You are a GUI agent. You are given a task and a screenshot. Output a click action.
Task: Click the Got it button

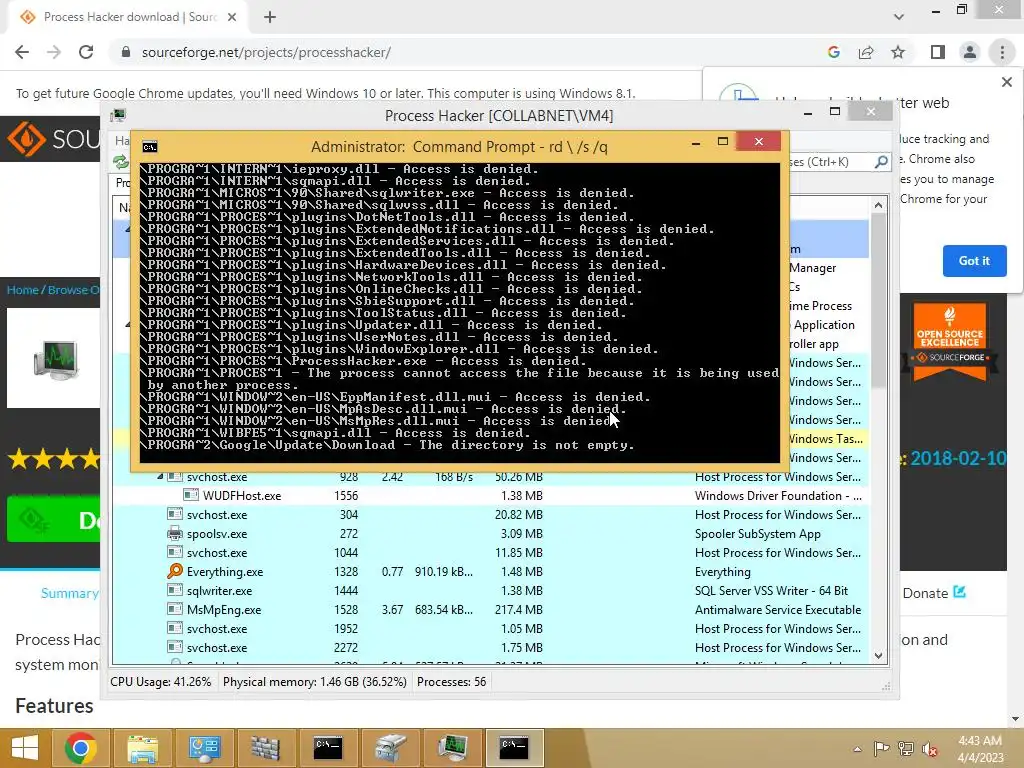[974, 261]
